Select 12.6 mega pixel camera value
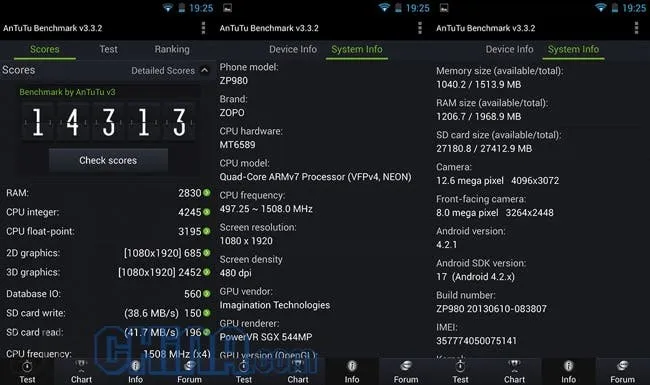 click(497, 181)
